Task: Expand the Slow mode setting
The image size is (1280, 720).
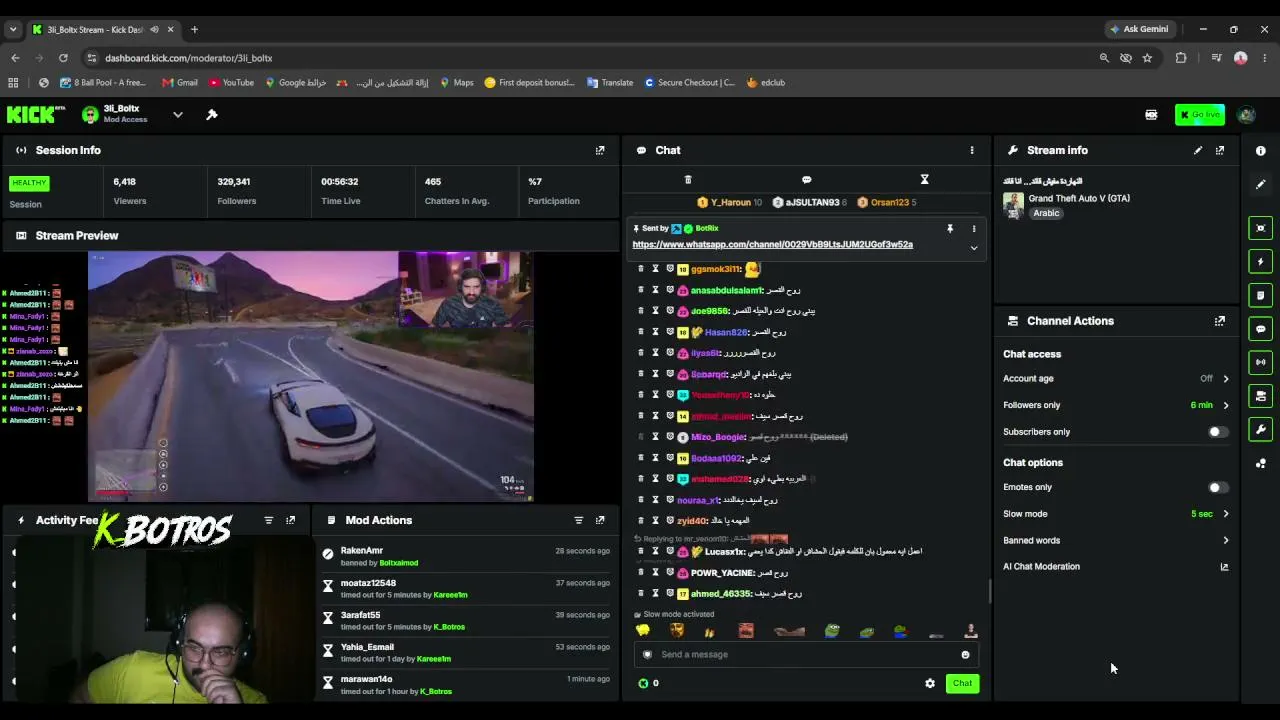Action: point(1226,514)
